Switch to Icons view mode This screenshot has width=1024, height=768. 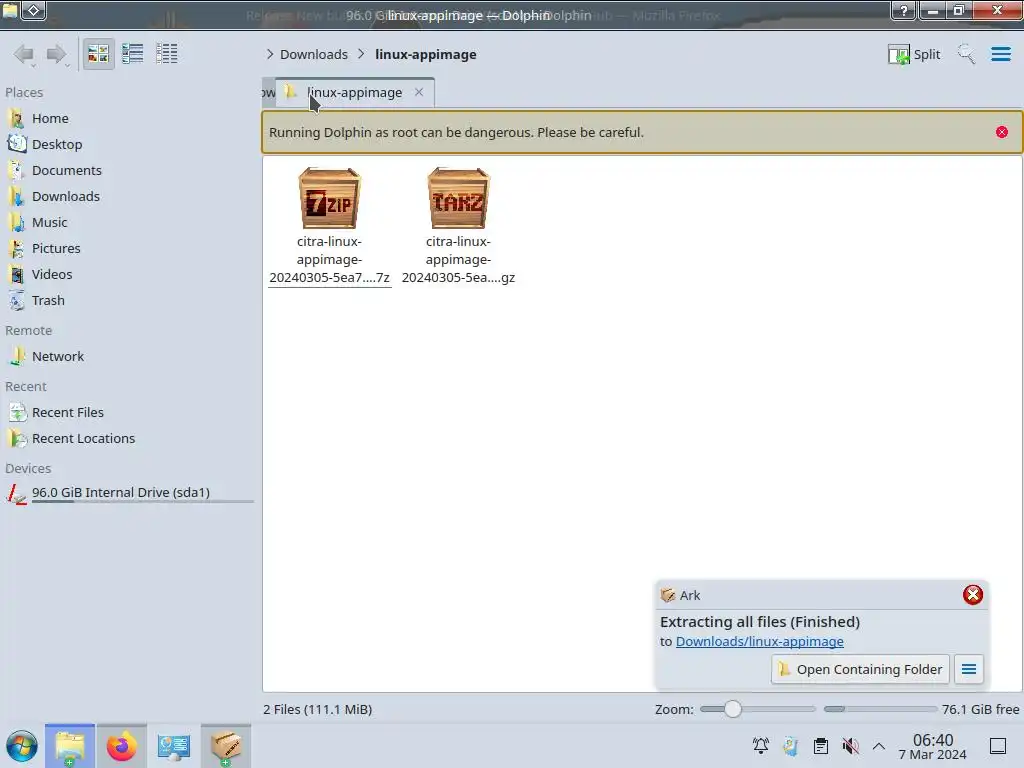click(x=98, y=54)
